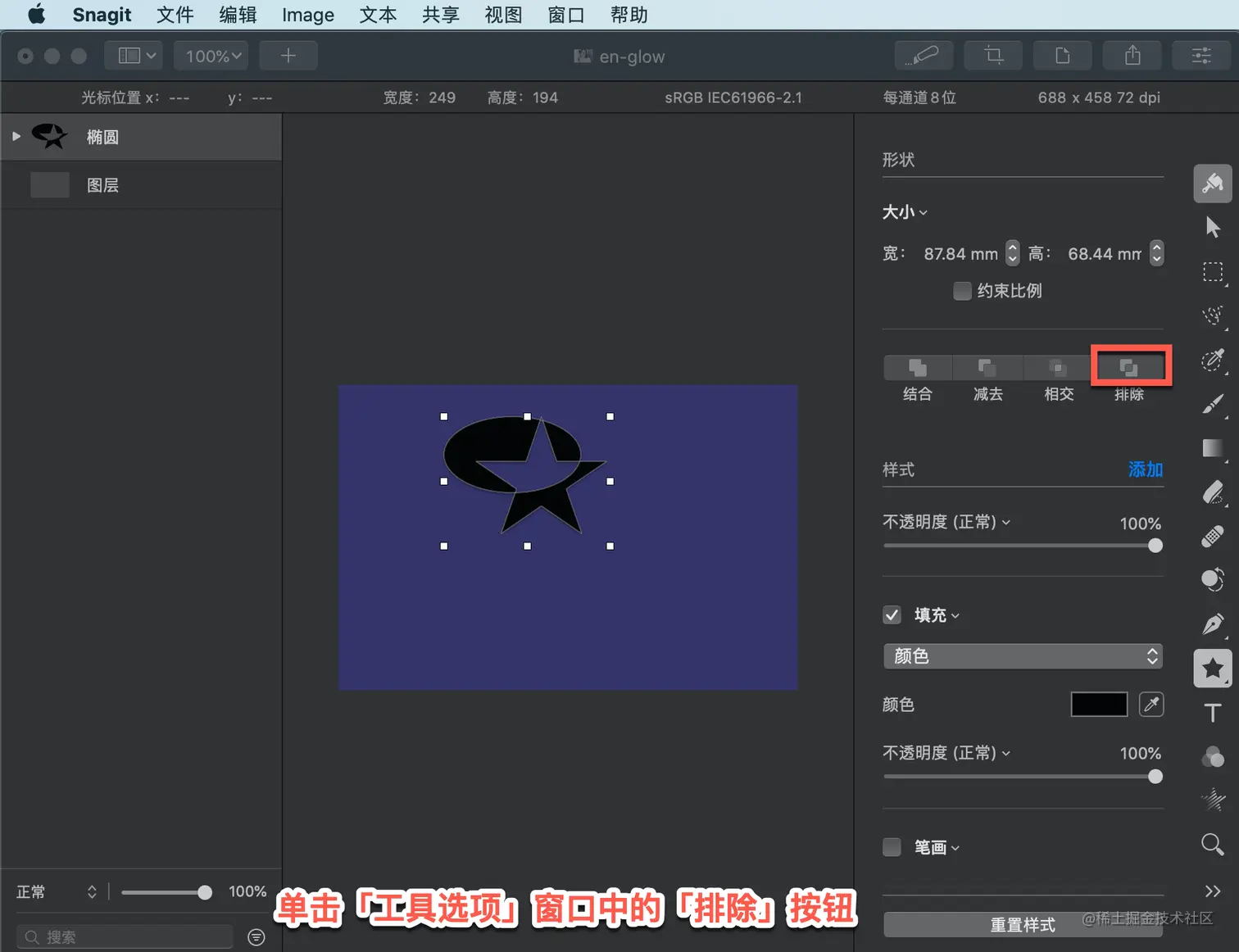This screenshot has width=1239, height=952.
Task: Select the Repair bandage tool
Action: [1213, 536]
